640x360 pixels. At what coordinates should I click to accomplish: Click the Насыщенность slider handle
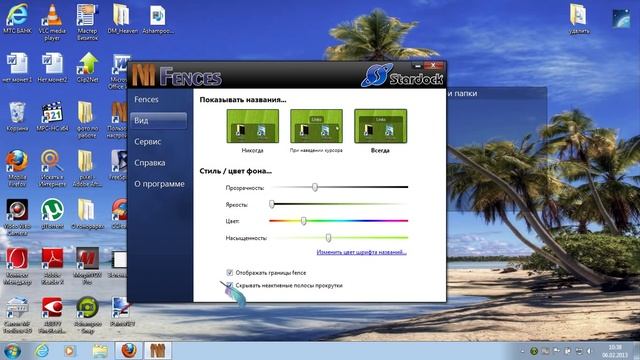329,238
